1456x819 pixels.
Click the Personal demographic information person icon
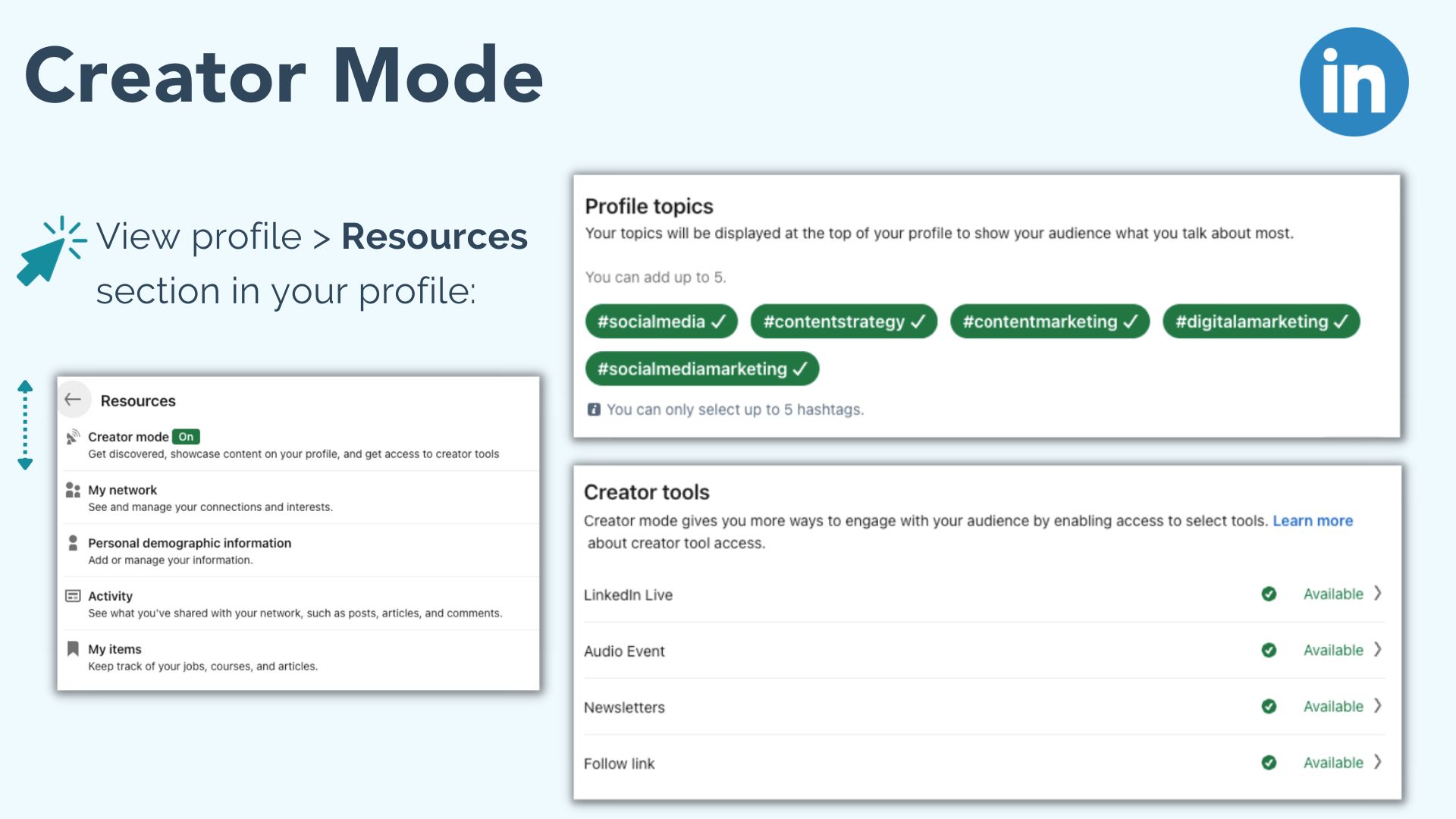(73, 543)
